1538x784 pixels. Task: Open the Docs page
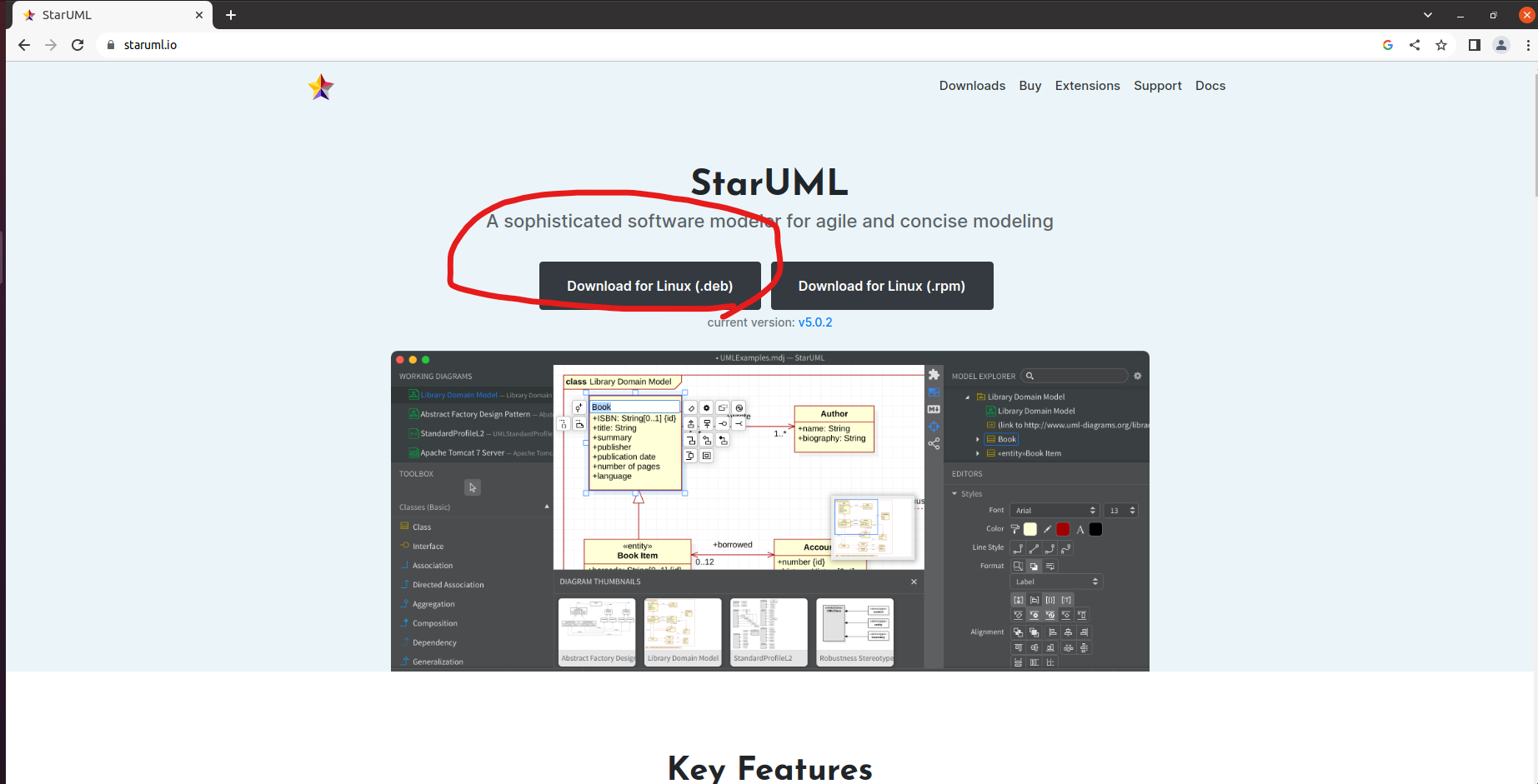(1210, 86)
